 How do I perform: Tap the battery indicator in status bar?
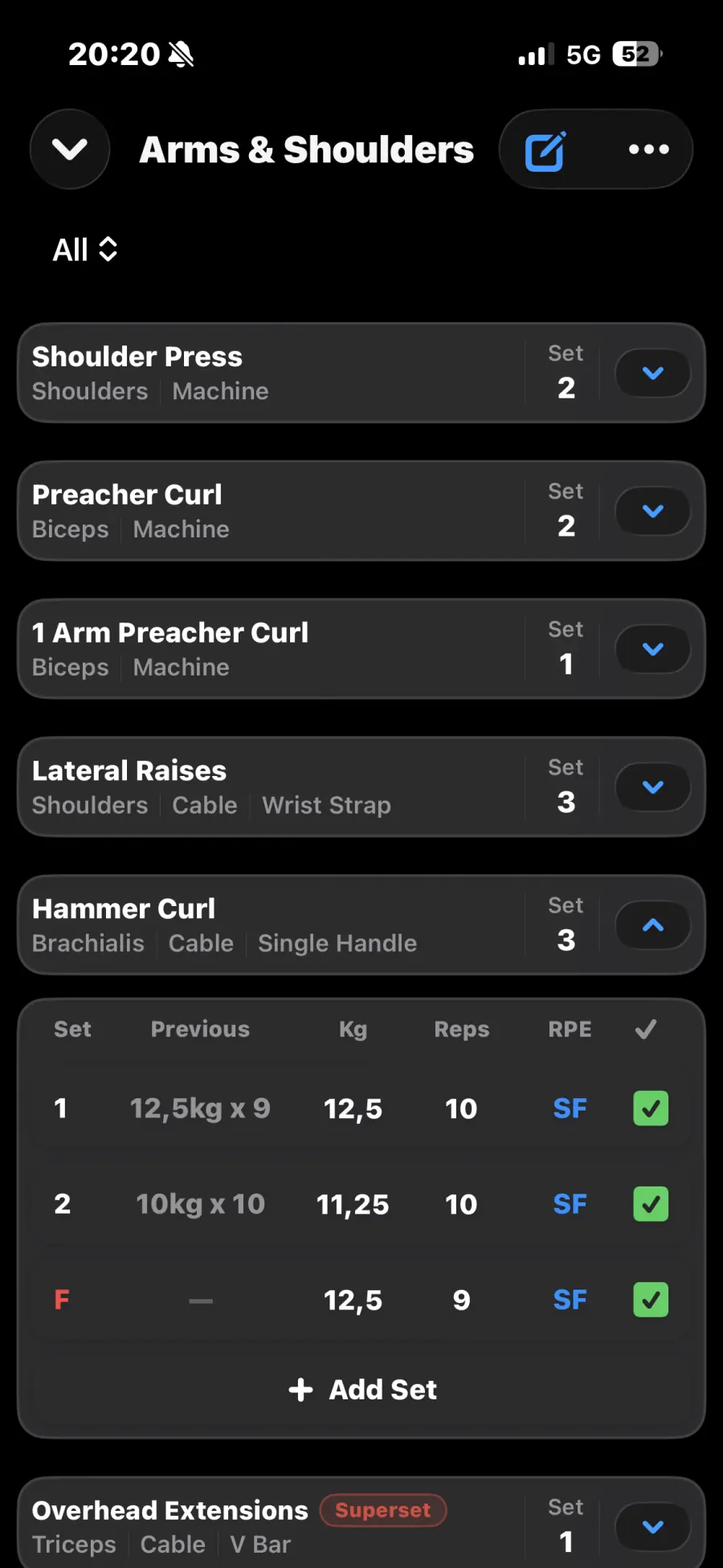point(636,54)
